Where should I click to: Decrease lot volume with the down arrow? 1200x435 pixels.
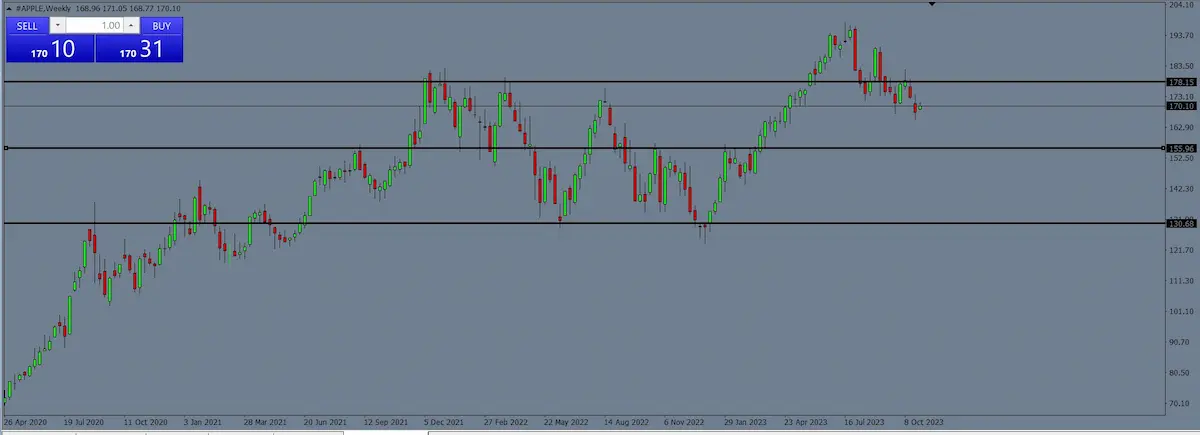tap(57, 25)
